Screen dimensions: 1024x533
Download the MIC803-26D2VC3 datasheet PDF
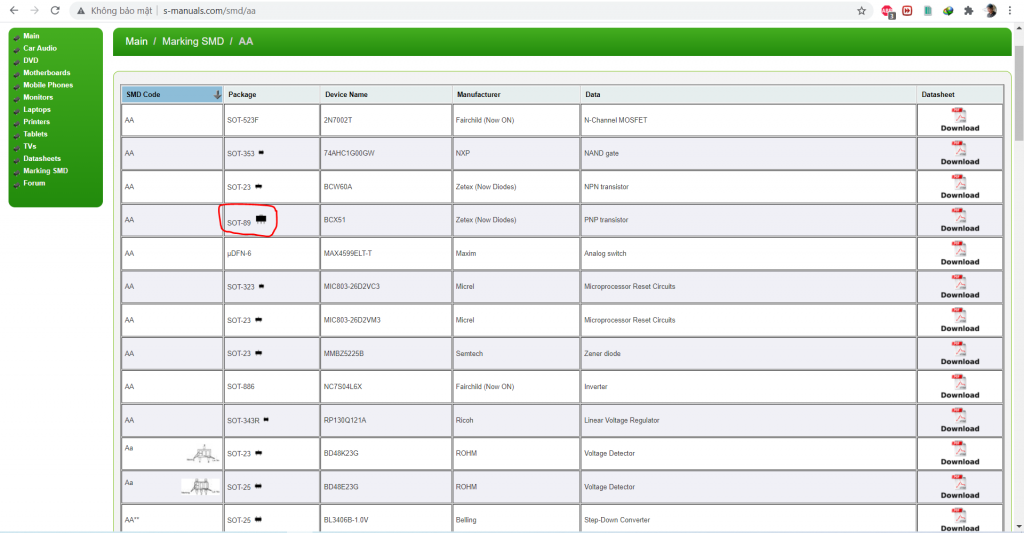coord(959,287)
